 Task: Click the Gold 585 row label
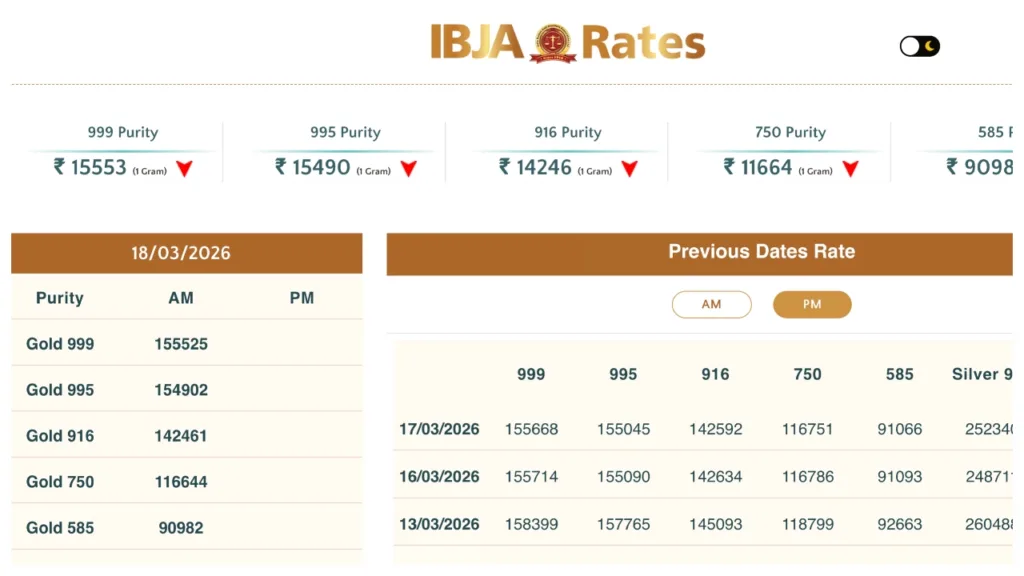click(60, 527)
